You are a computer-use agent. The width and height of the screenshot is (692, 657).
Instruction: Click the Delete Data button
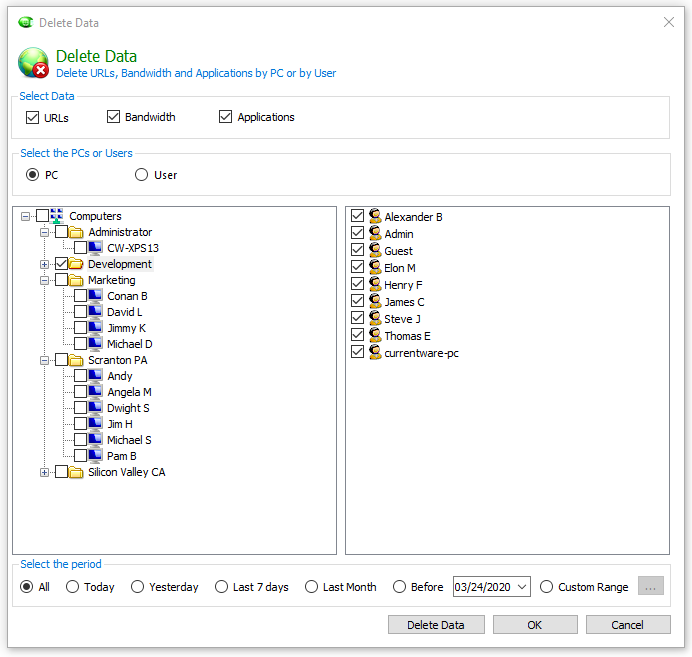436,625
